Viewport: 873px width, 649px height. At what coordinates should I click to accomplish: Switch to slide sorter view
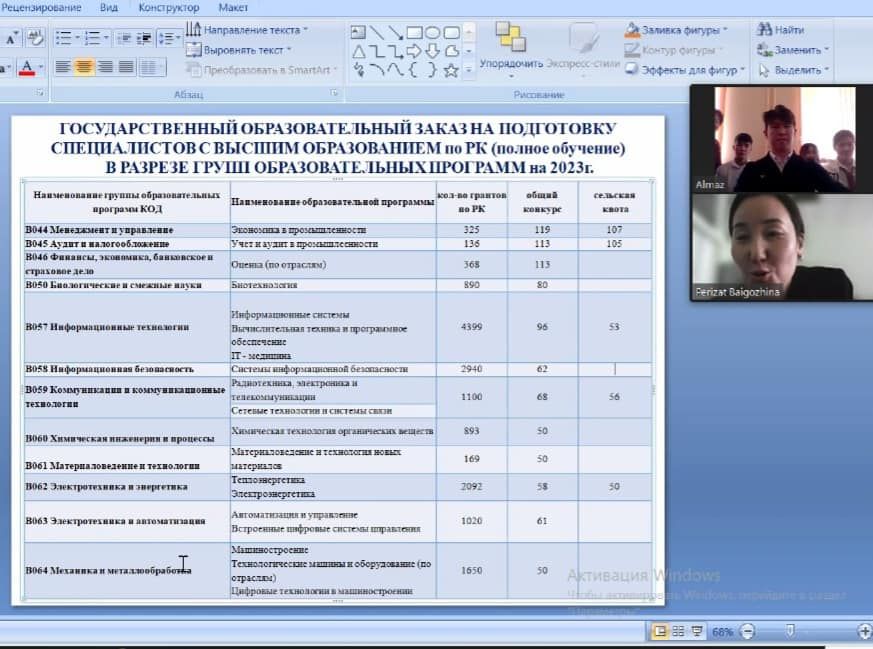click(x=678, y=632)
